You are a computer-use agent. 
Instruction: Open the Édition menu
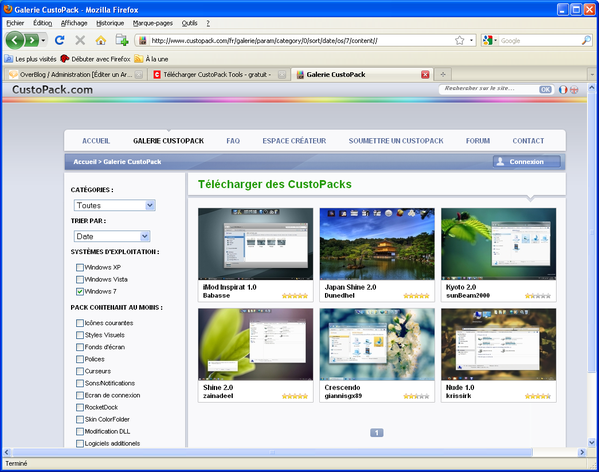[42, 23]
